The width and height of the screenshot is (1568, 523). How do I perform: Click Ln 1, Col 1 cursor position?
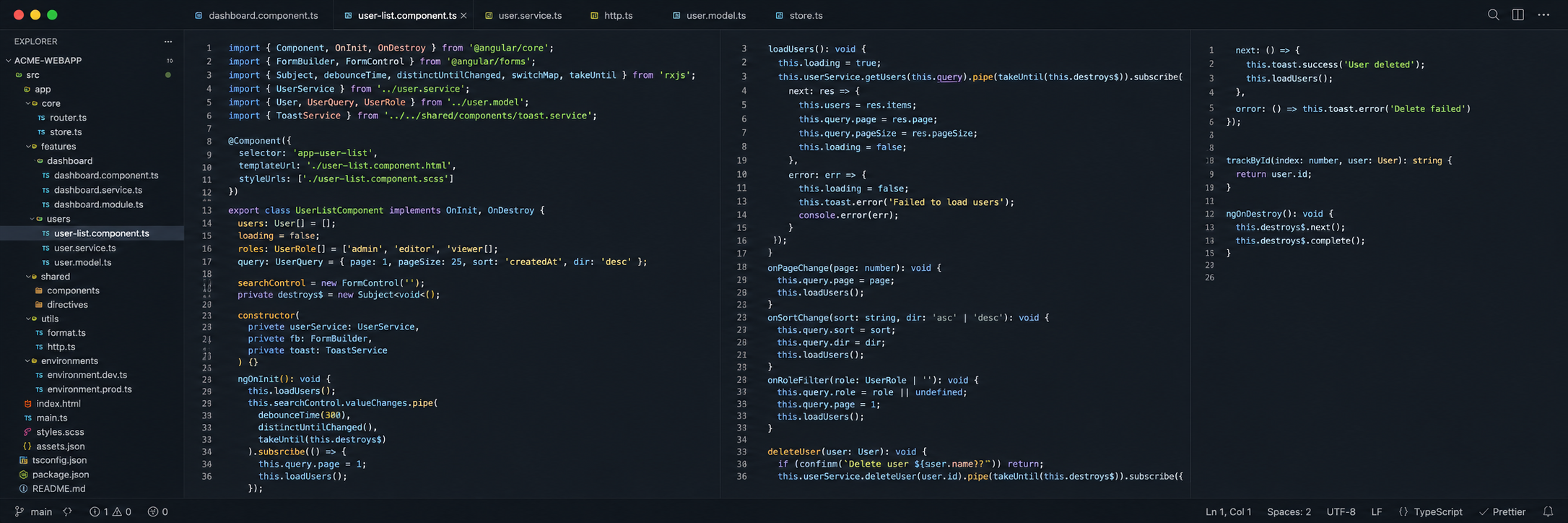coord(1229,511)
